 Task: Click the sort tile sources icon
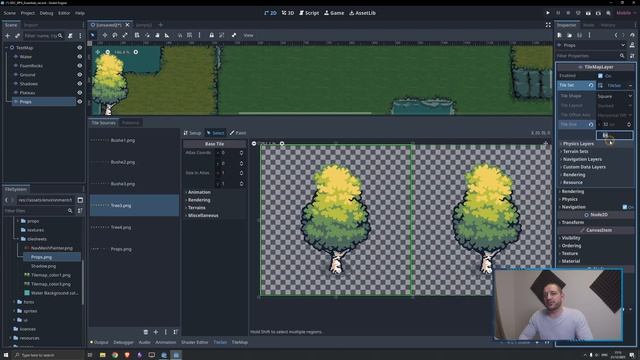point(176,332)
